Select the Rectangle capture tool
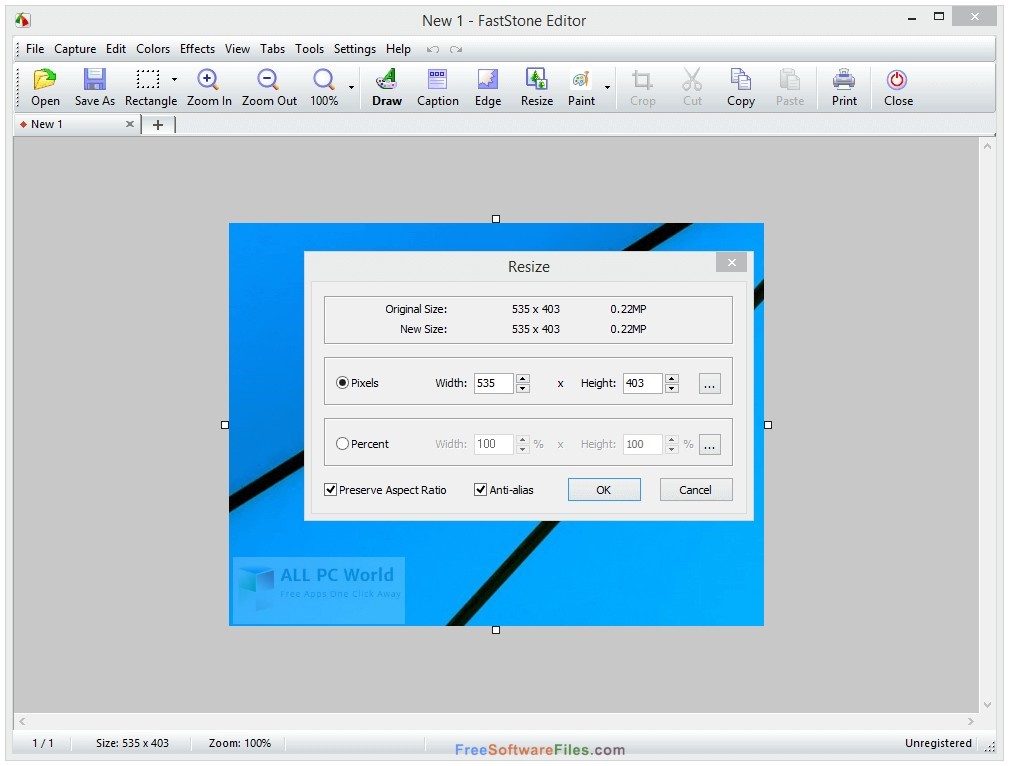1009x766 pixels. (148, 79)
